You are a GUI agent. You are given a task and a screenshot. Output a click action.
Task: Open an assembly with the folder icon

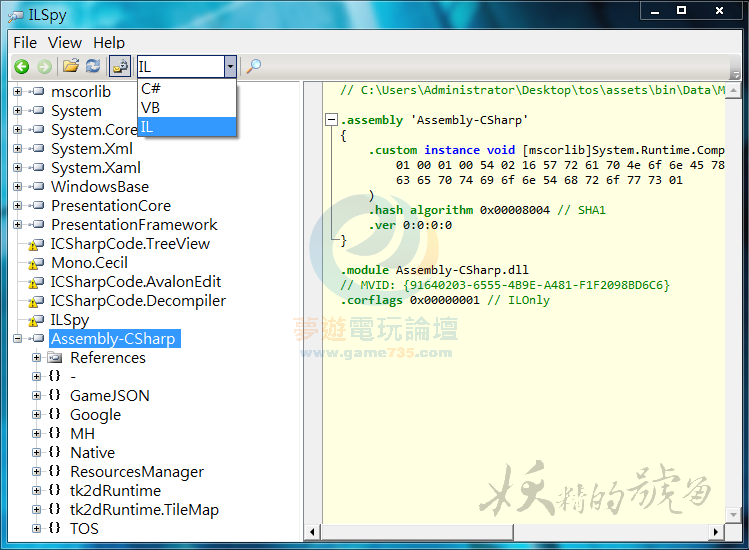click(71, 66)
